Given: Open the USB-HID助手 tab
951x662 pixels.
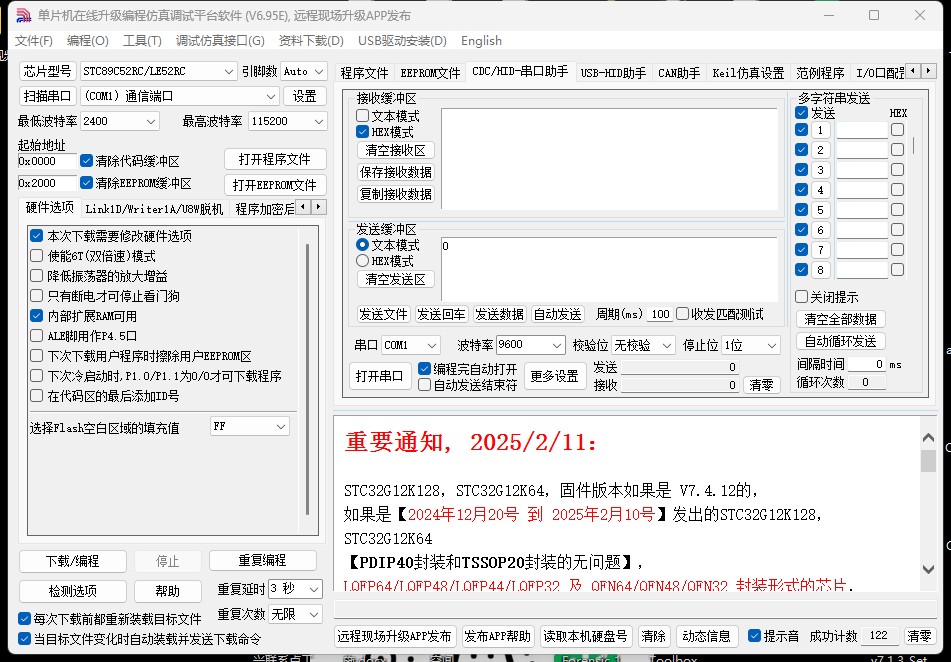Looking at the screenshot, I should click(x=613, y=73).
